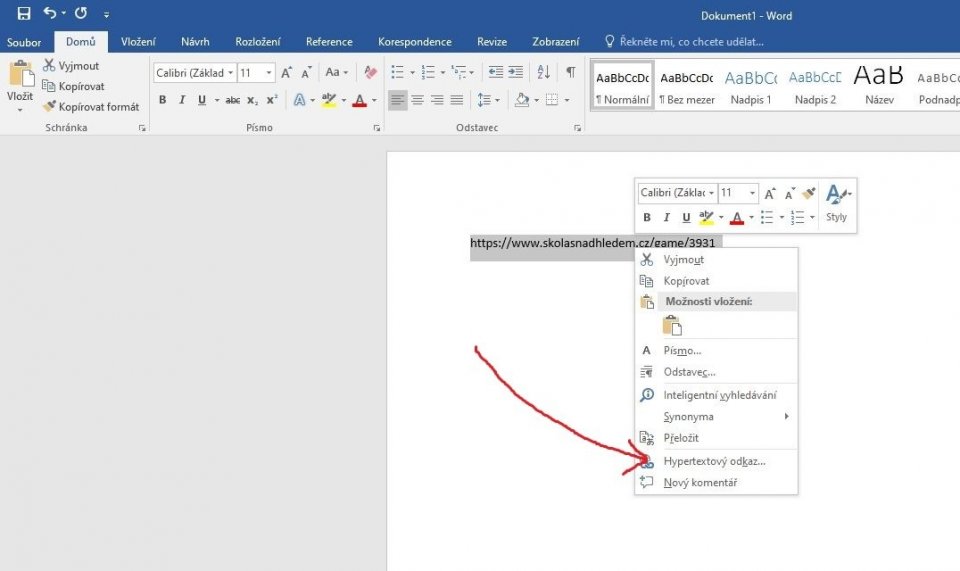Align text left in ribbon

(x=397, y=100)
